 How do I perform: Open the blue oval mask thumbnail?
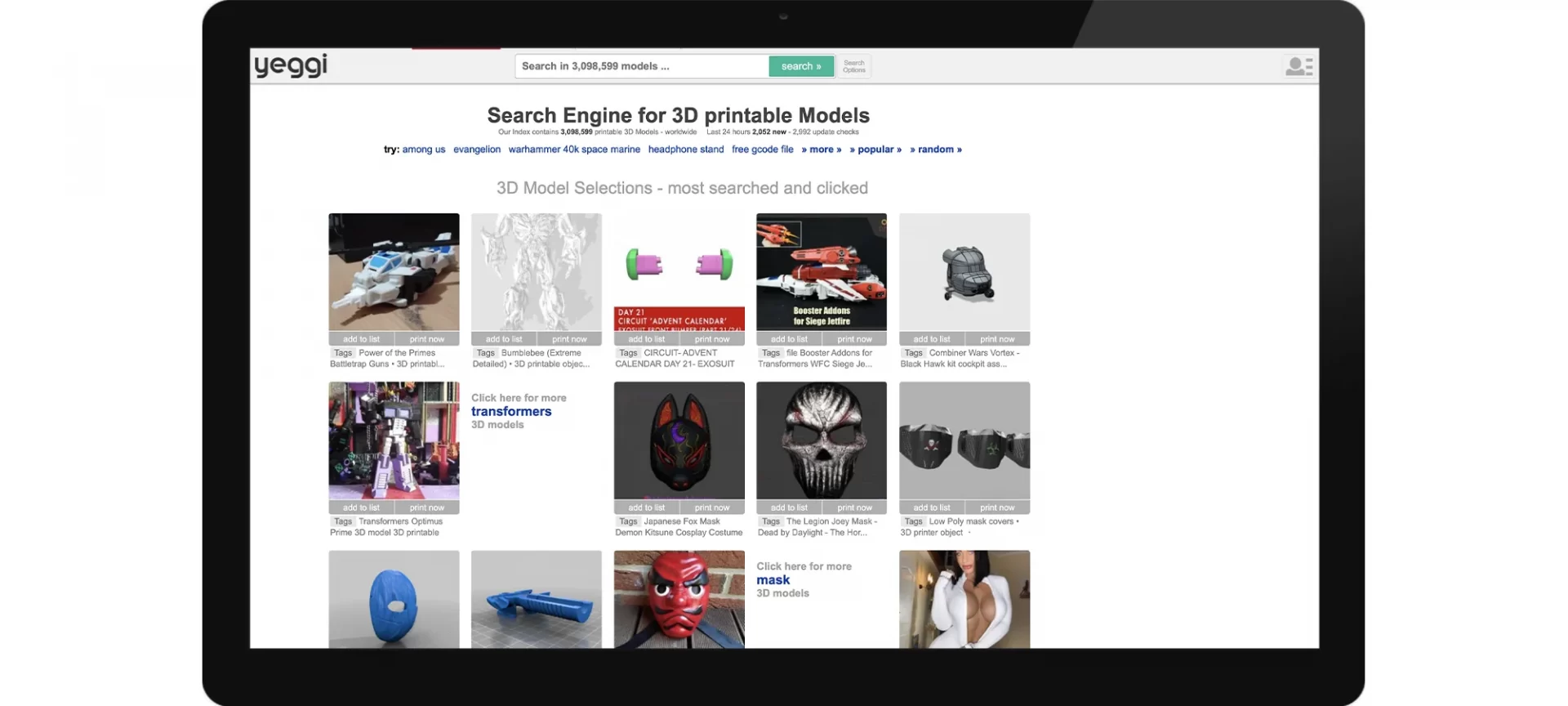click(394, 599)
